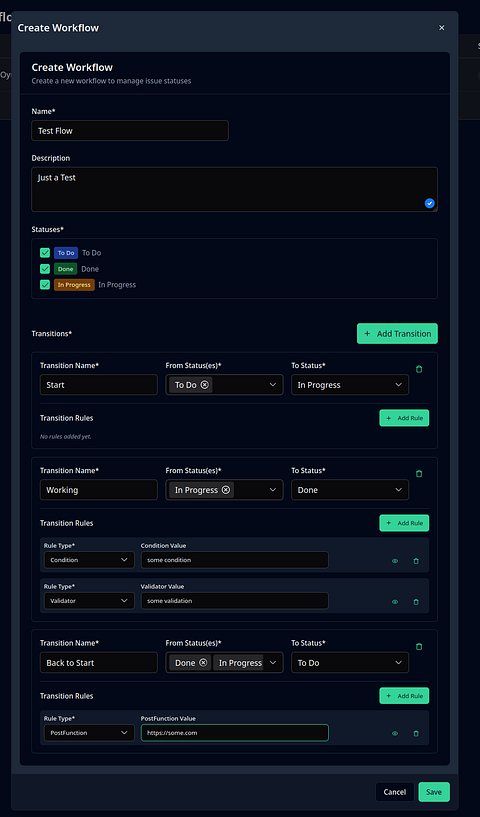Delete the Working transition with trash icon

click(x=419, y=474)
